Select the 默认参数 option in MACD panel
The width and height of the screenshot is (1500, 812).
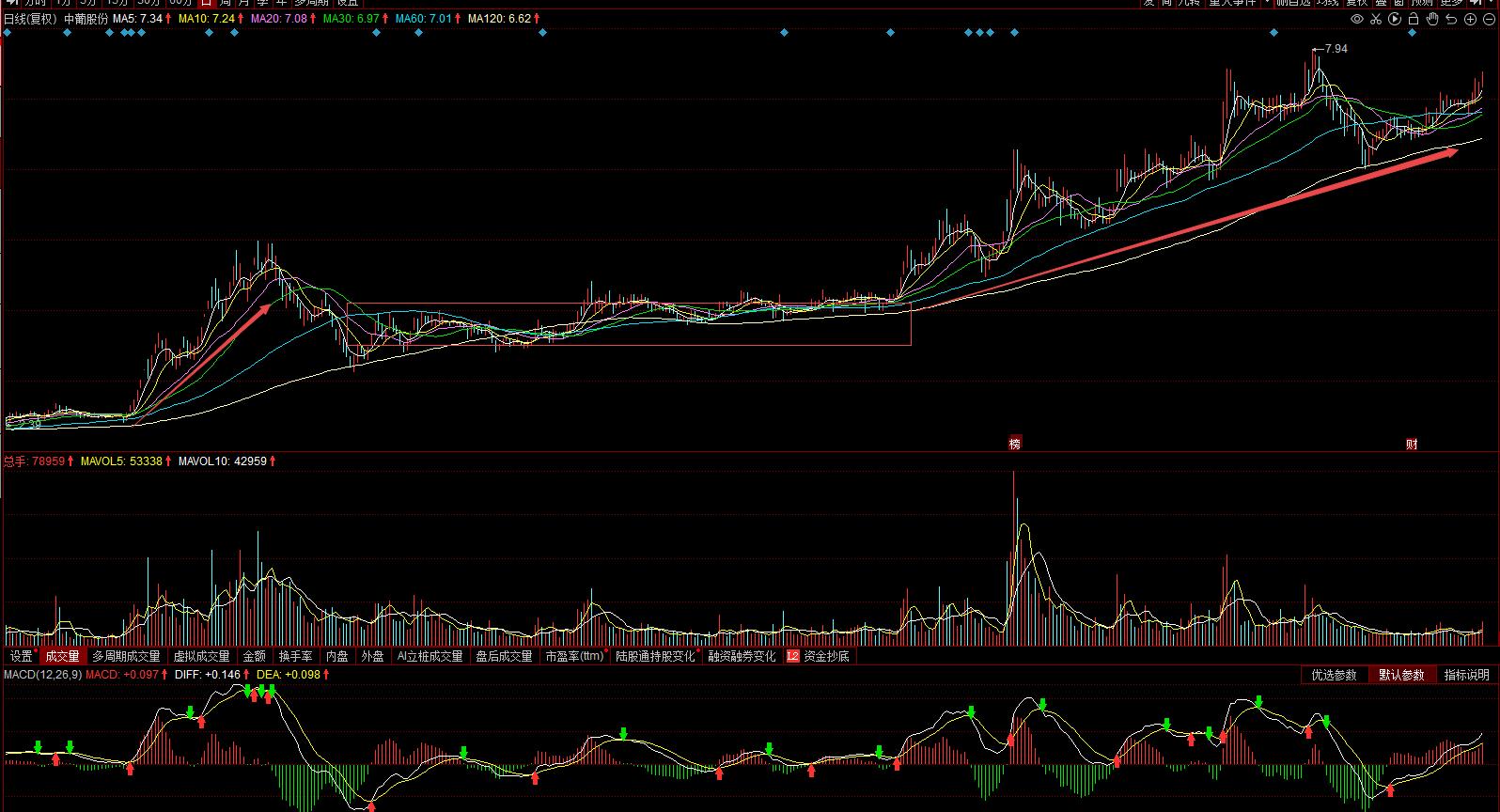click(x=1401, y=675)
